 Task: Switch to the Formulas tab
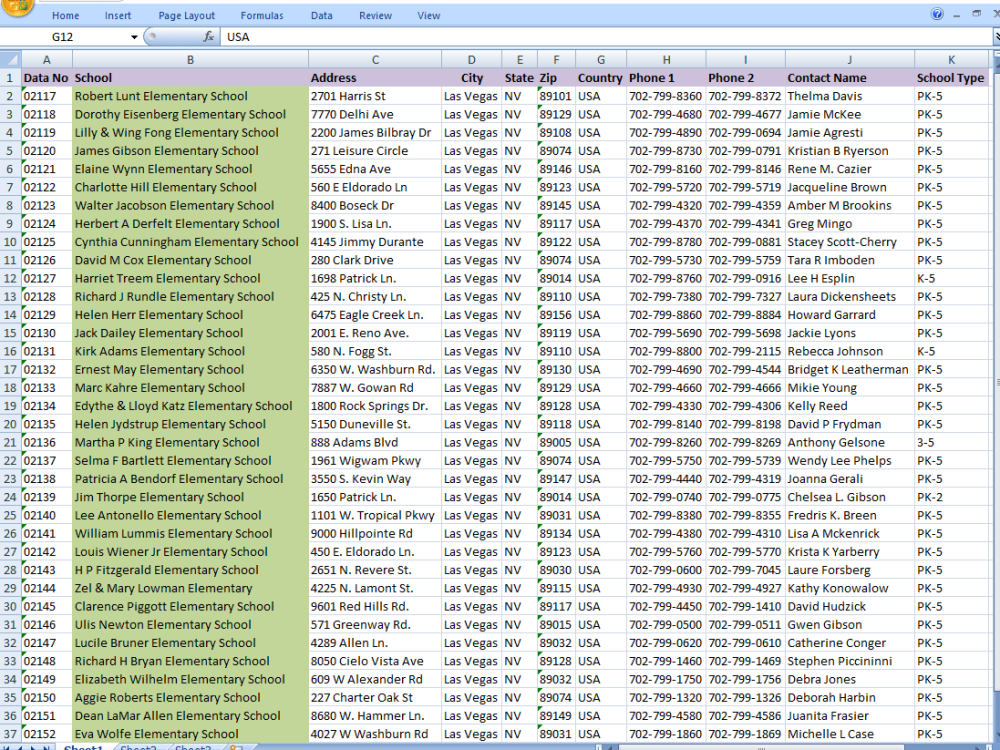pyautogui.click(x=261, y=15)
